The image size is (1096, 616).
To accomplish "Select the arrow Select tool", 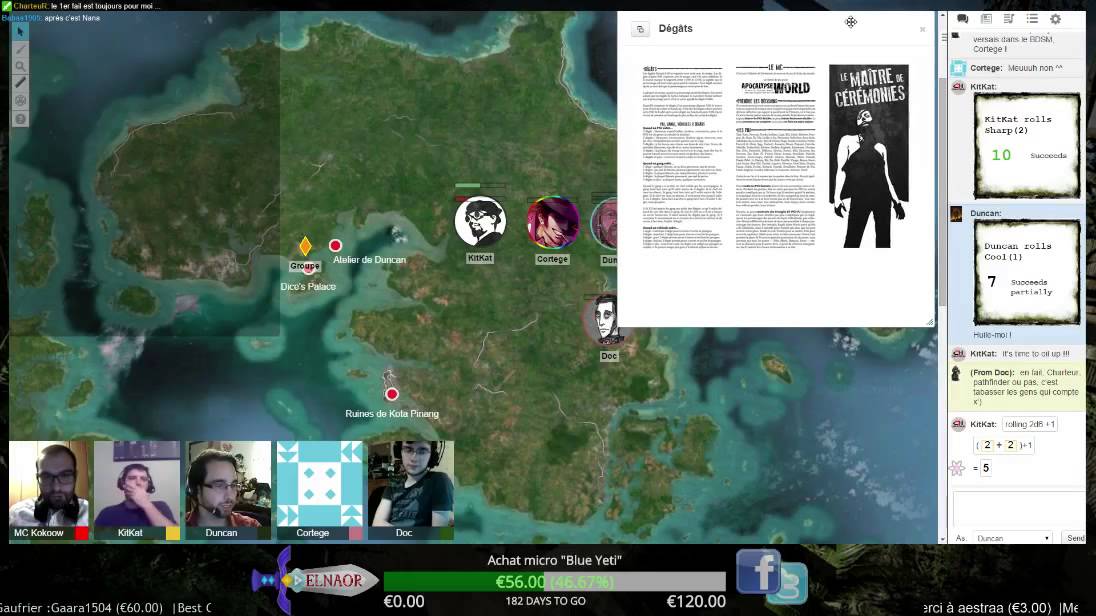I will 20,32.
